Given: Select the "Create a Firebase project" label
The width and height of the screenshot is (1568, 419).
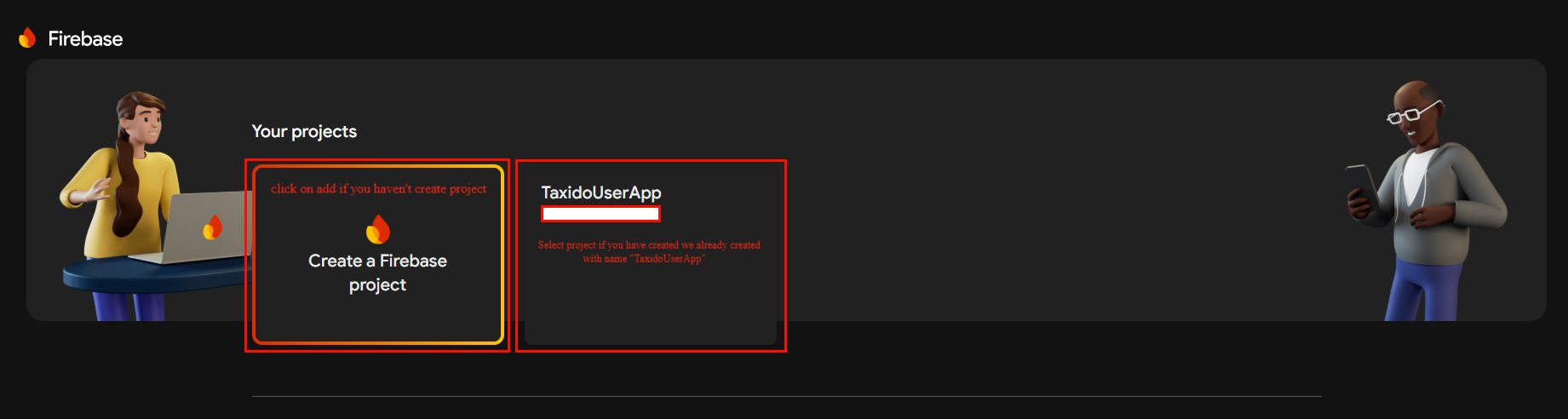Looking at the screenshot, I should [x=377, y=273].
